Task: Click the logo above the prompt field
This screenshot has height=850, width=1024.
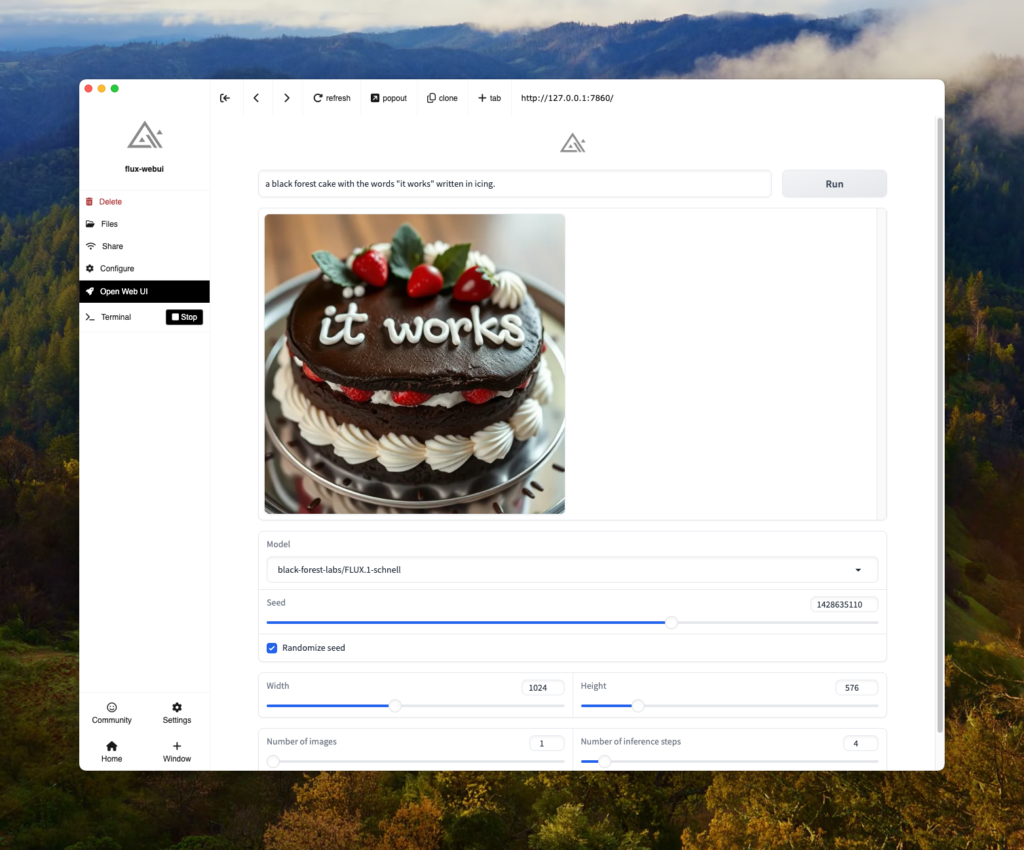Action: pos(573,143)
